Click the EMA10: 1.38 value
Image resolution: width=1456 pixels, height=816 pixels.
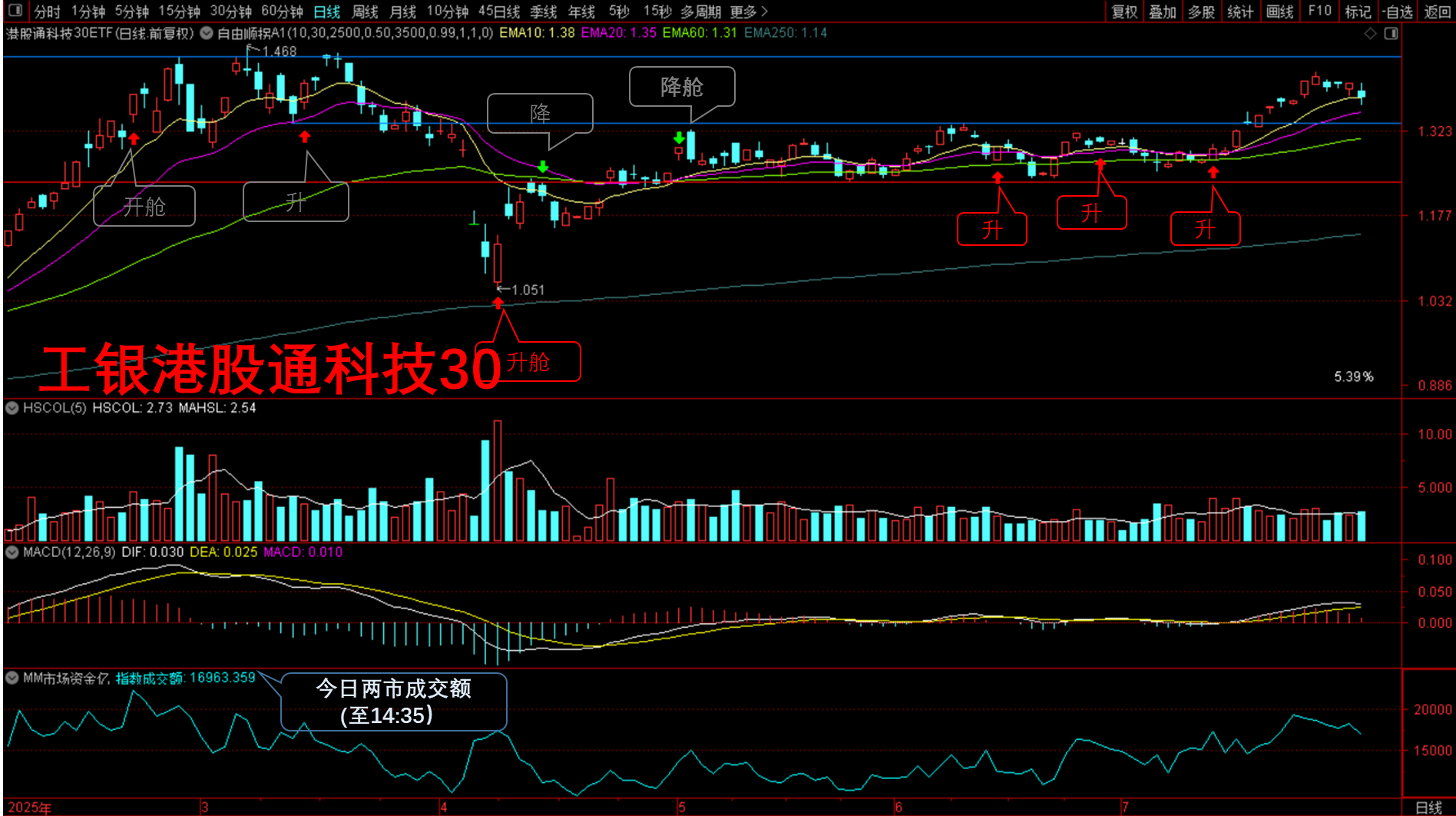pyautogui.click(x=537, y=33)
